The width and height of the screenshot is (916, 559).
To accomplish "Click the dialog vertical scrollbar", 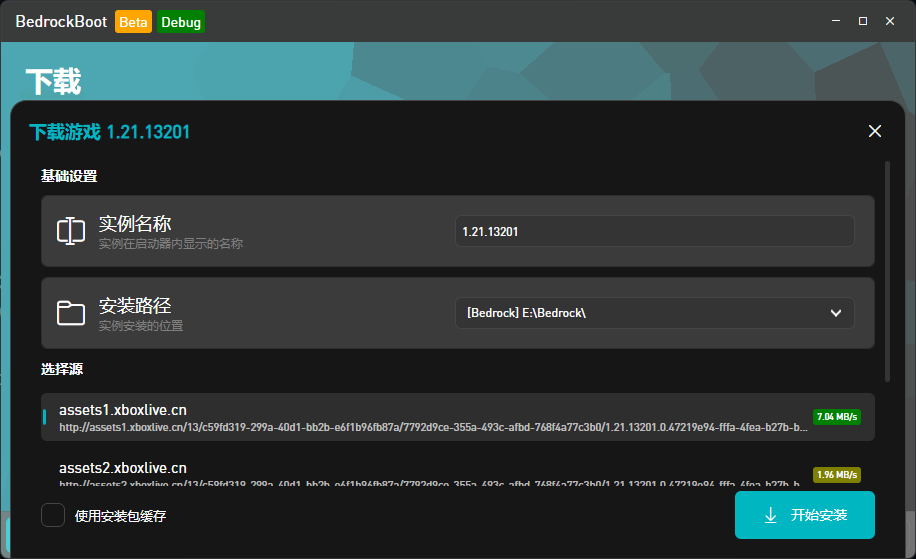I will point(887,270).
